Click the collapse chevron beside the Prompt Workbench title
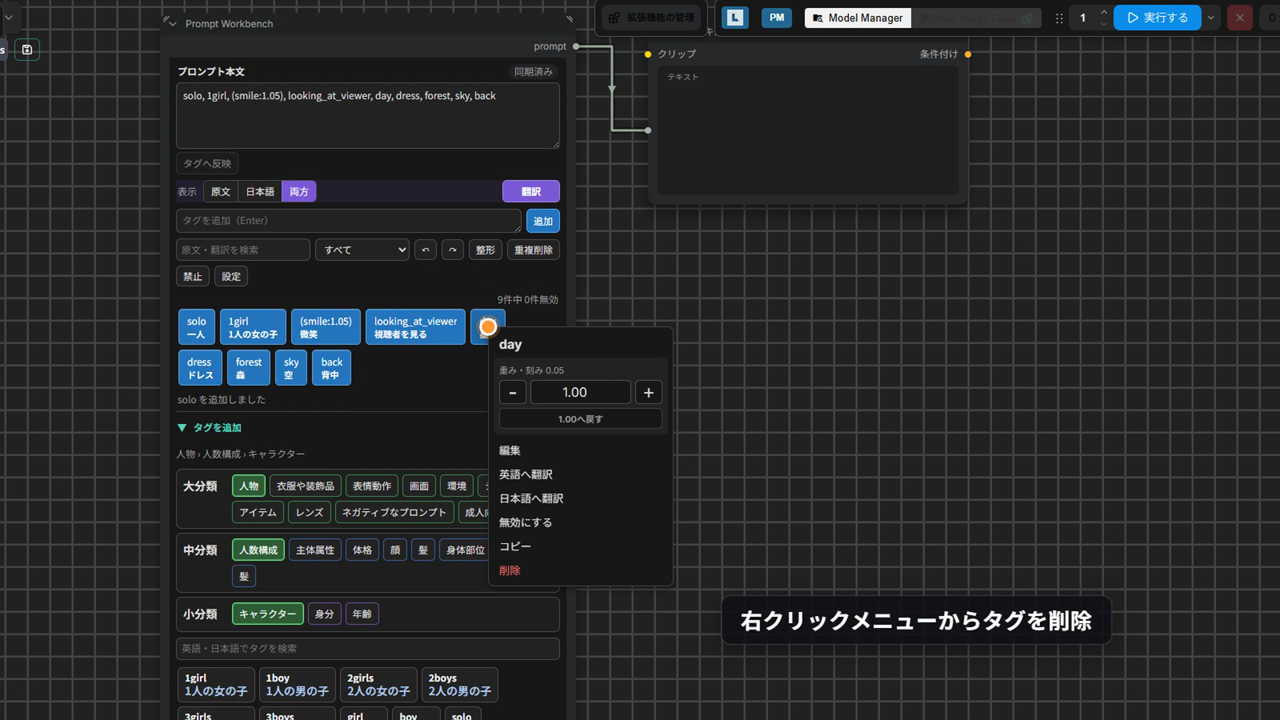This screenshot has height=720, width=1280. pyautogui.click(x=173, y=23)
